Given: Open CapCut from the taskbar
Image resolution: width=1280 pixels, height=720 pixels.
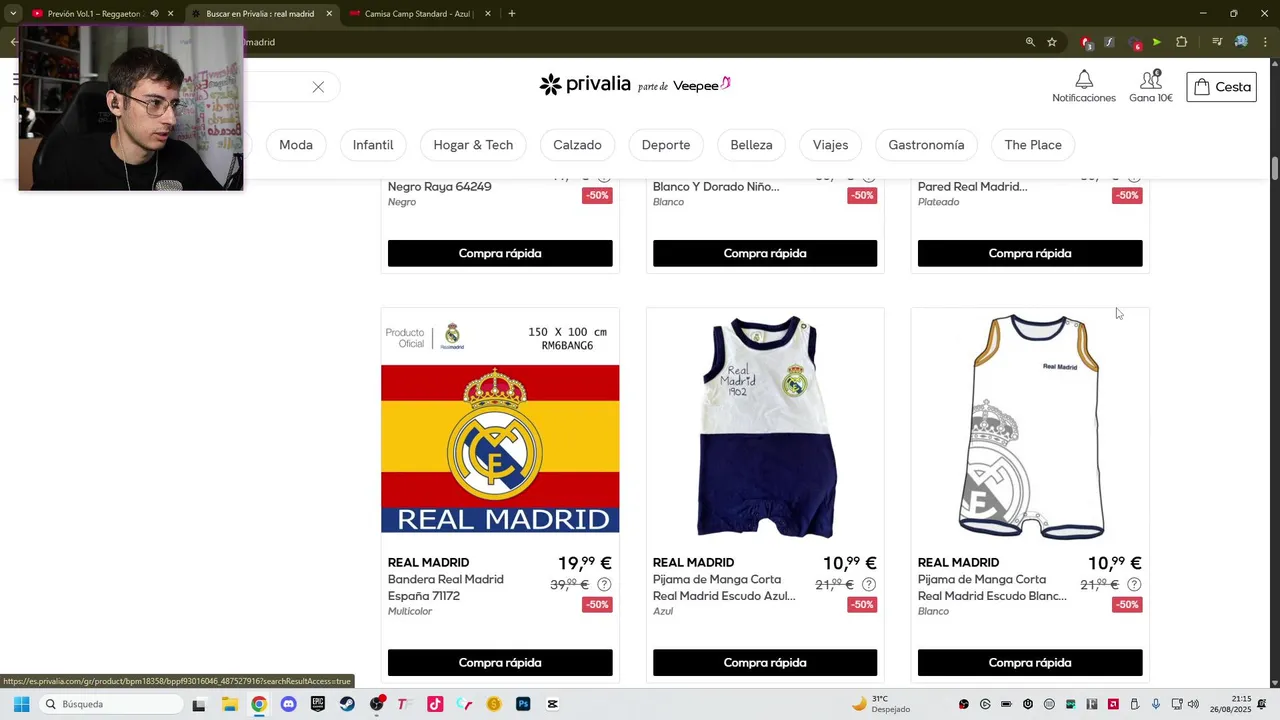Looking at the screenshot, I should pos(552,704).
